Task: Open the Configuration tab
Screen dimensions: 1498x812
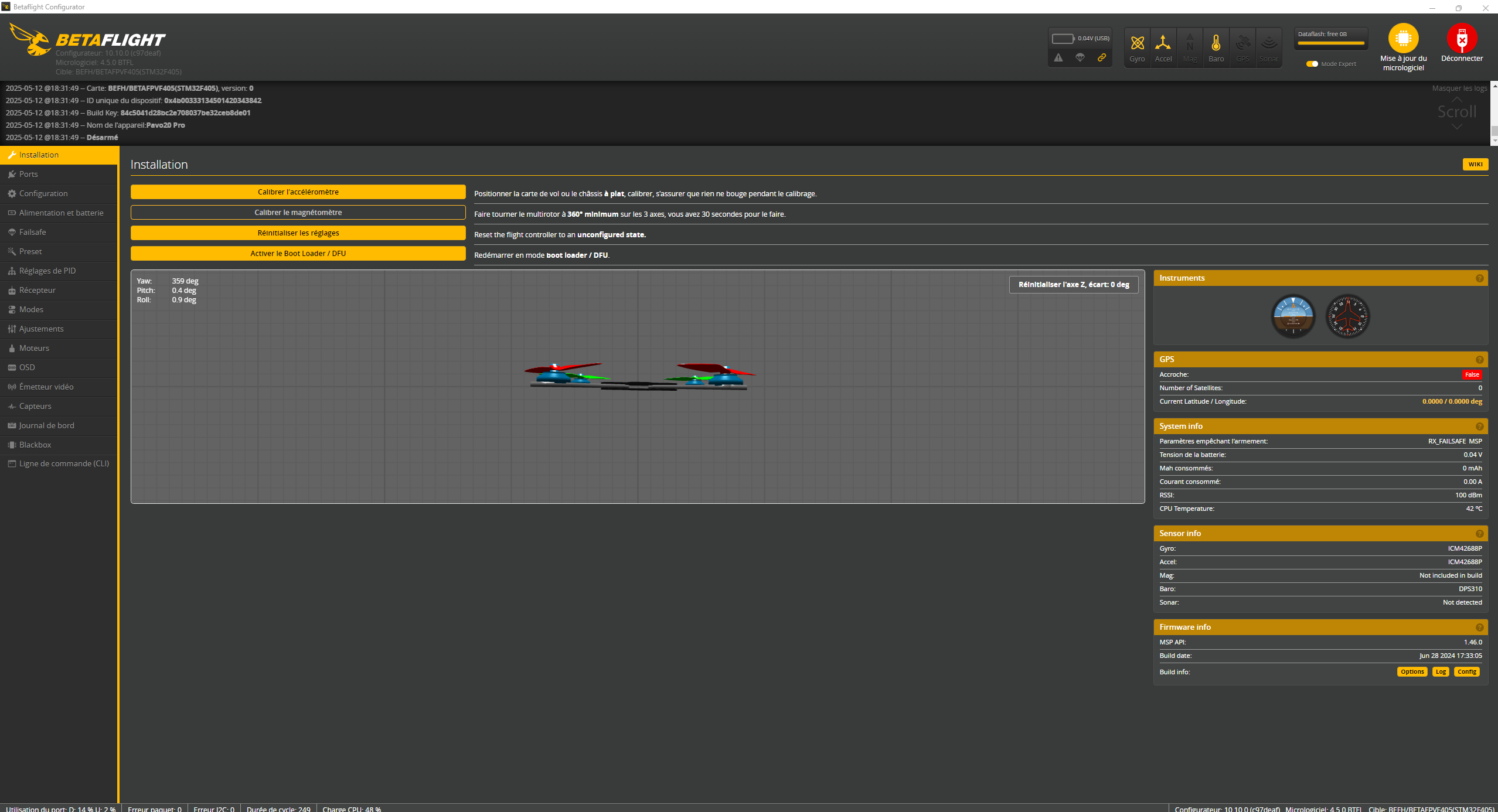Action: 43,193
